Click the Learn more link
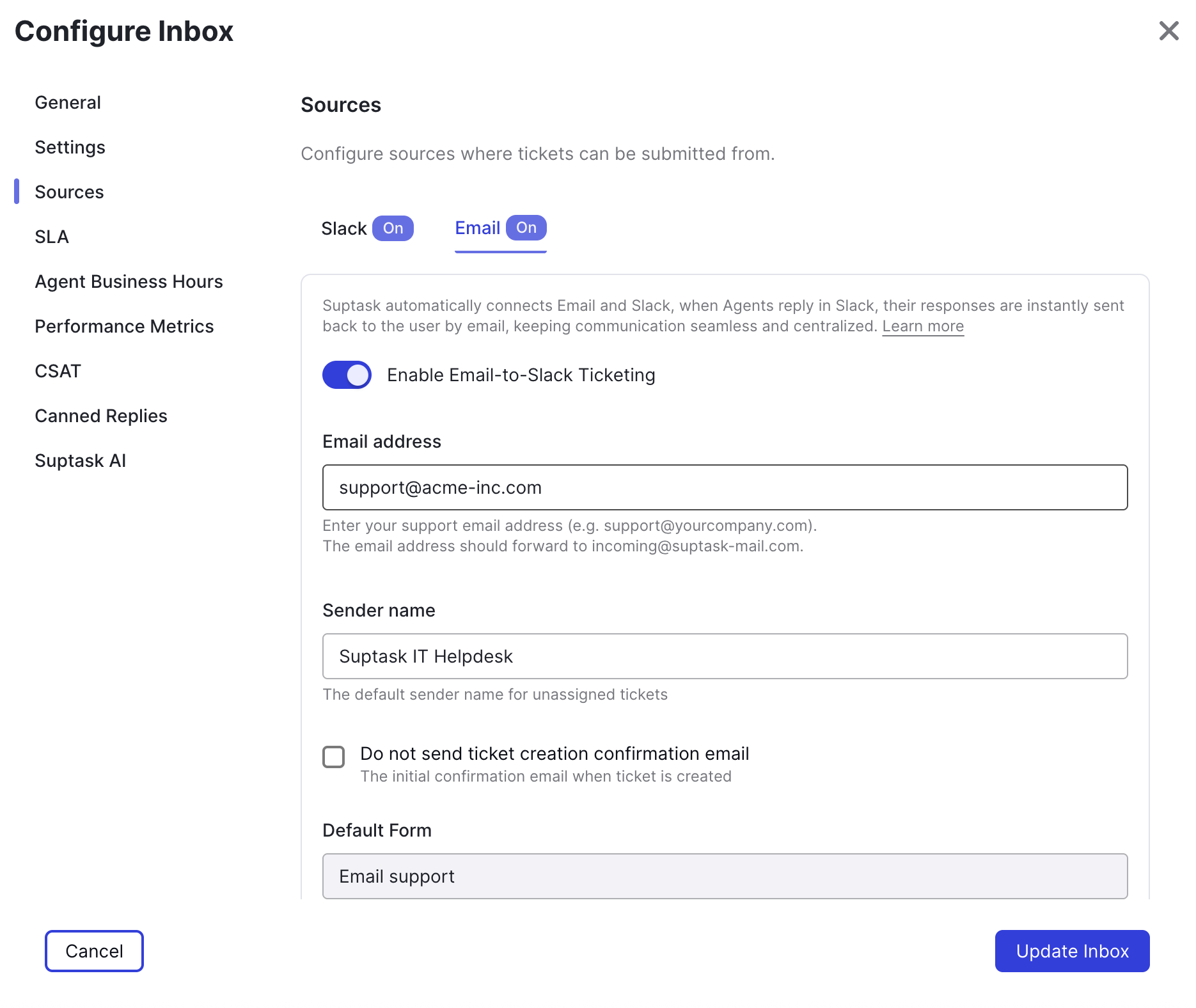Viewport: 1196px width, 1008px height. coord(922,326)
